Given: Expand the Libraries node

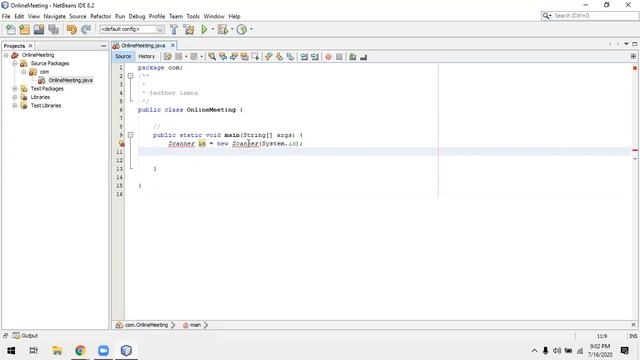Looking at the screenshot, I should point(15,97).
